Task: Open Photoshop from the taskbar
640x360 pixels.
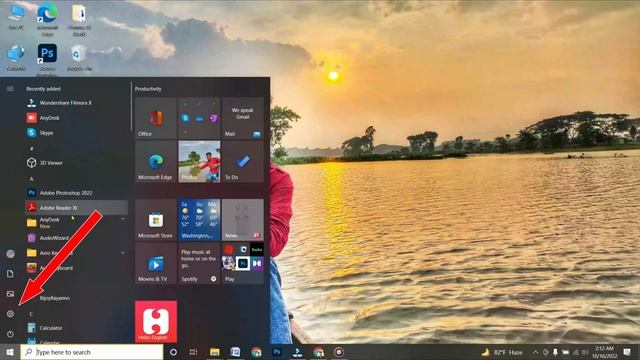Action: (x=277, y=352)
